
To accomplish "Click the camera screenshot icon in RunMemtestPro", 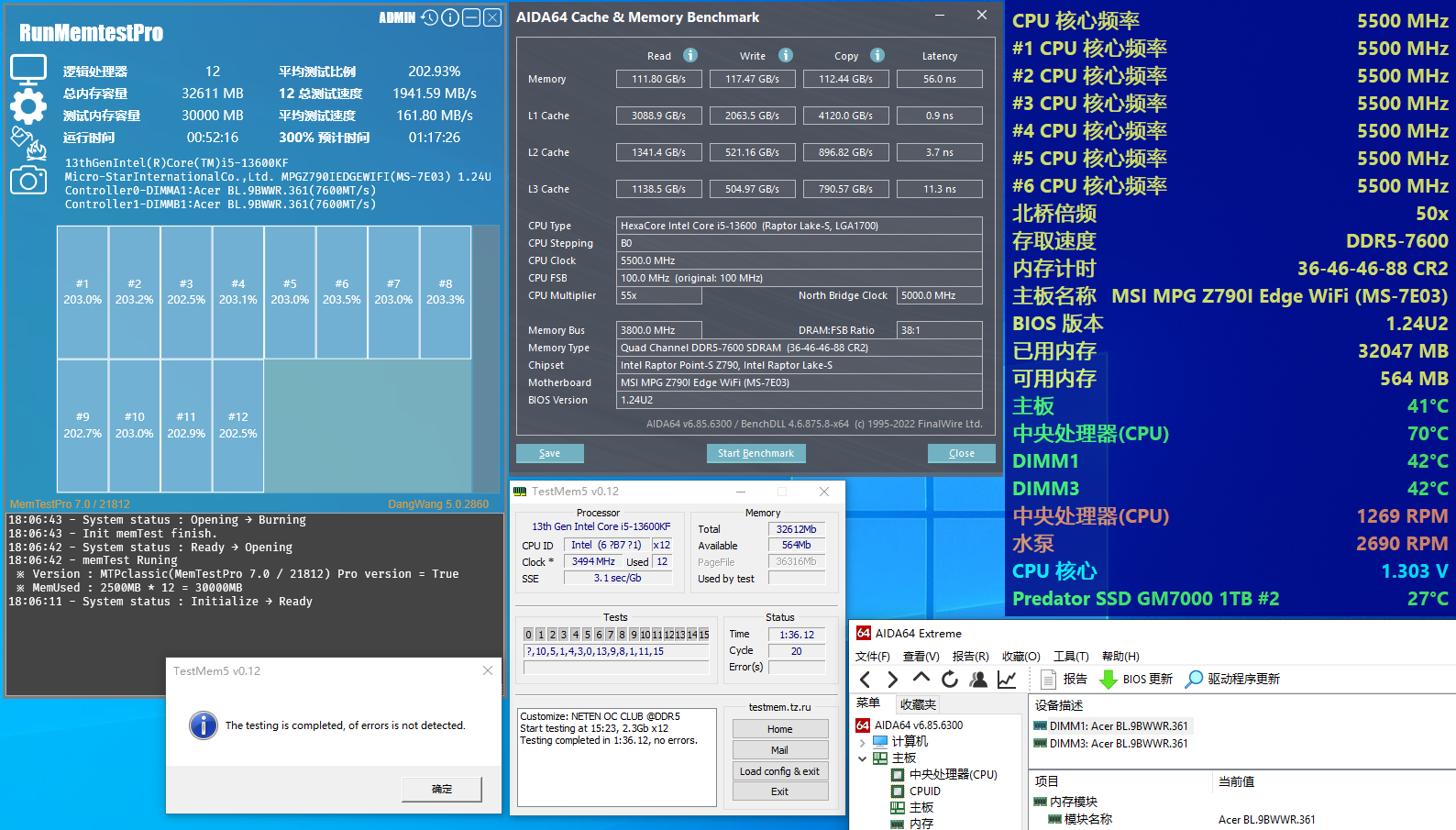I will click(28, 180).
